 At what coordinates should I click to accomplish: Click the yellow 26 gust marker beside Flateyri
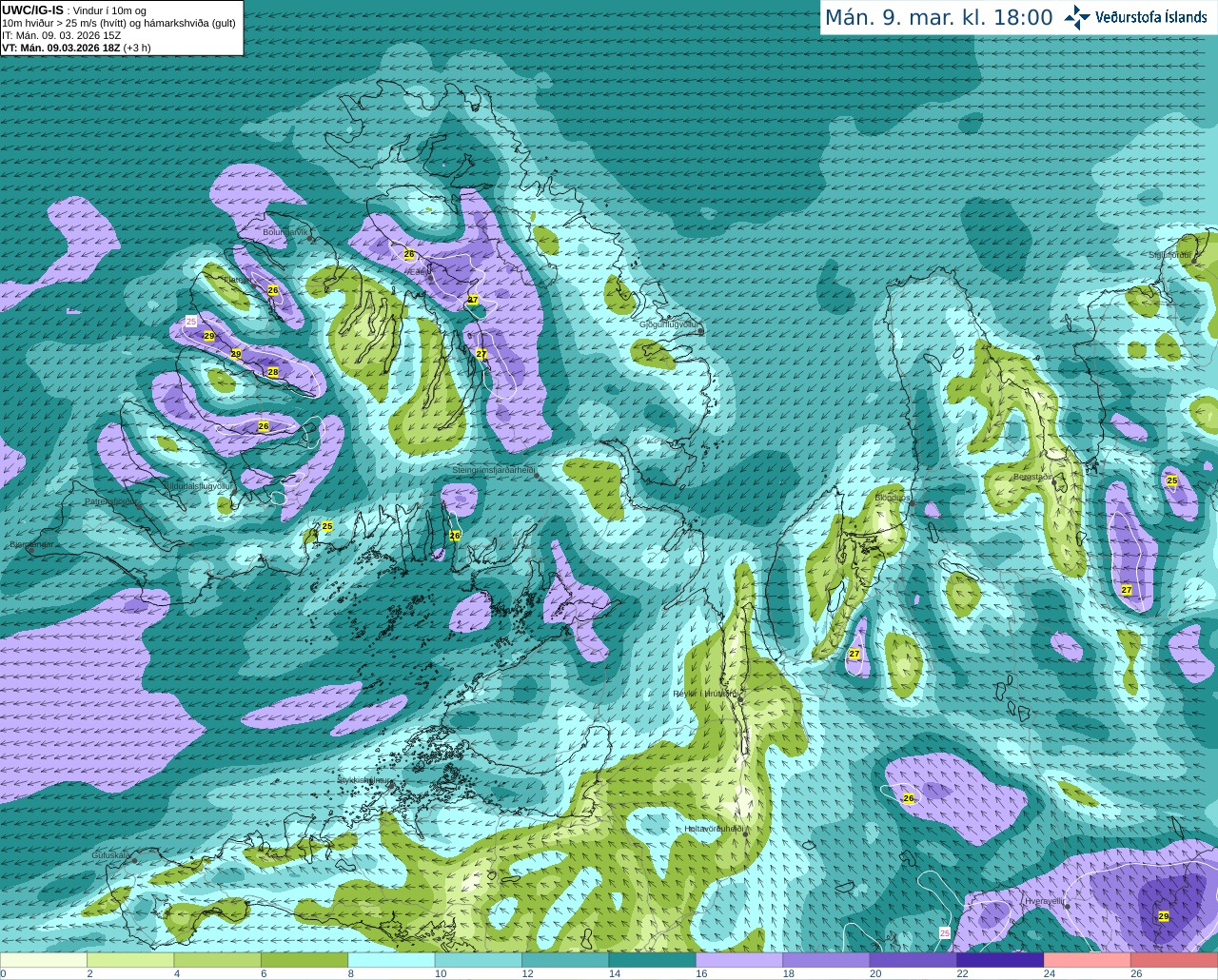click(x=273, y=290)
